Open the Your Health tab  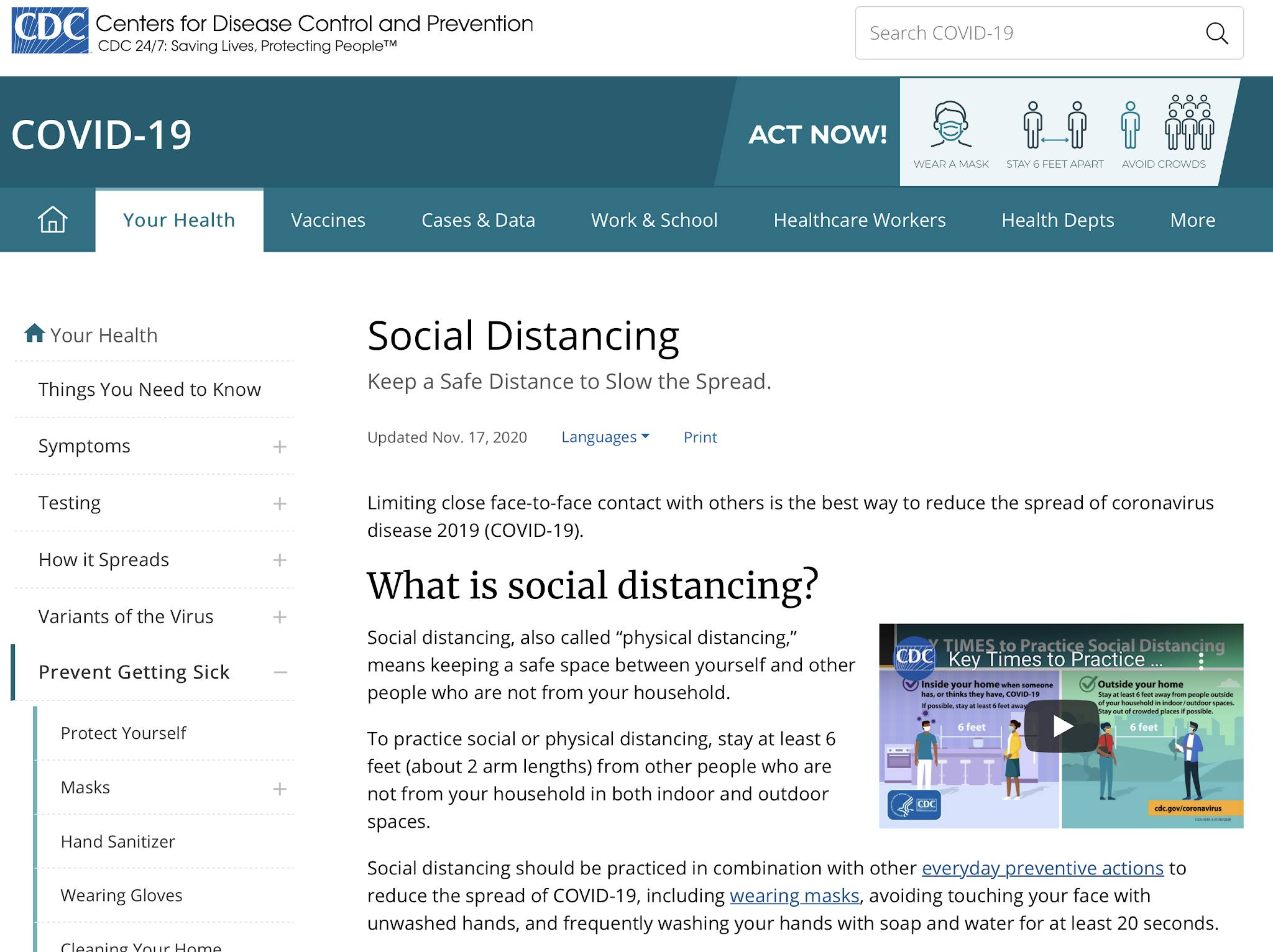point(179,220)
